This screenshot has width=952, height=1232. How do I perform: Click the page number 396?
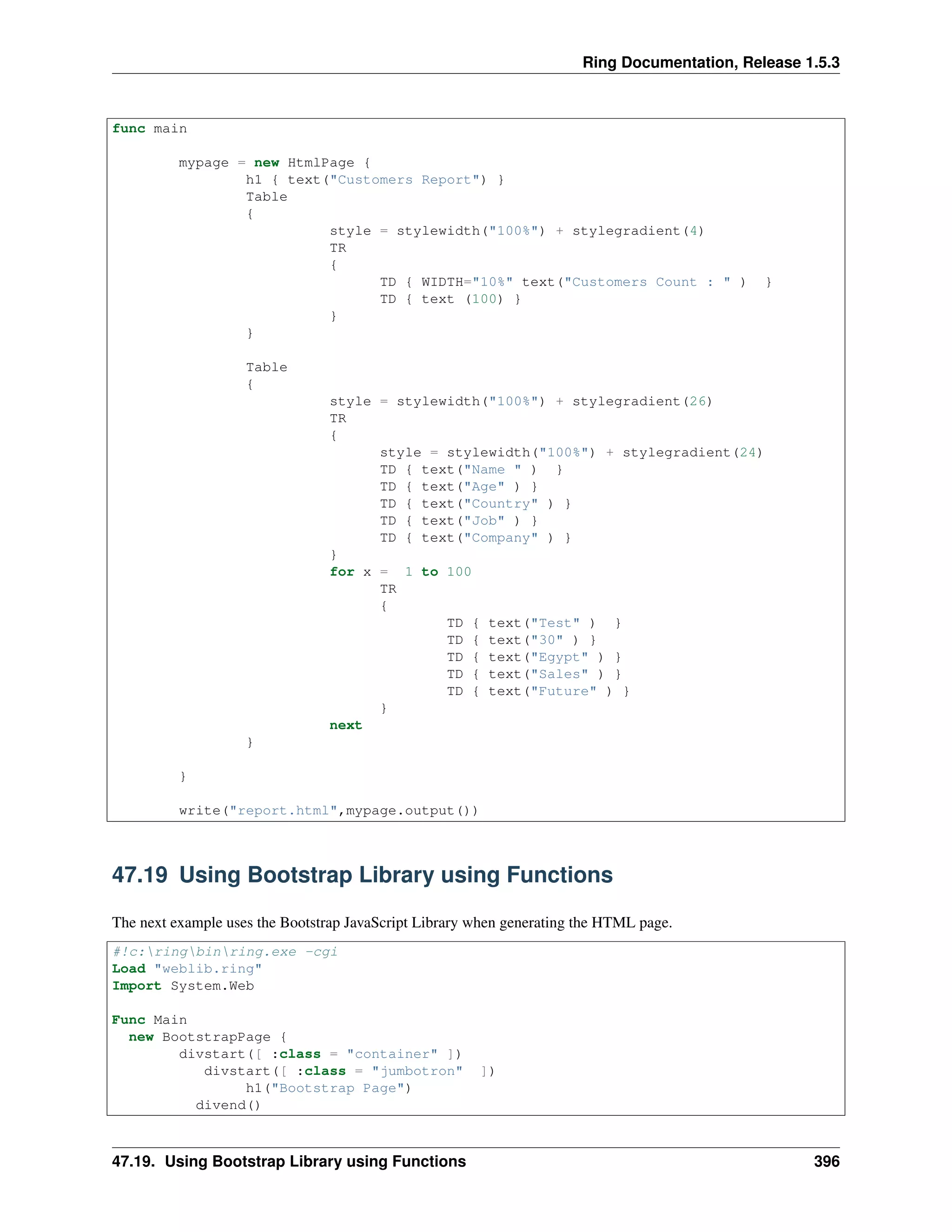coord(826,1161)
